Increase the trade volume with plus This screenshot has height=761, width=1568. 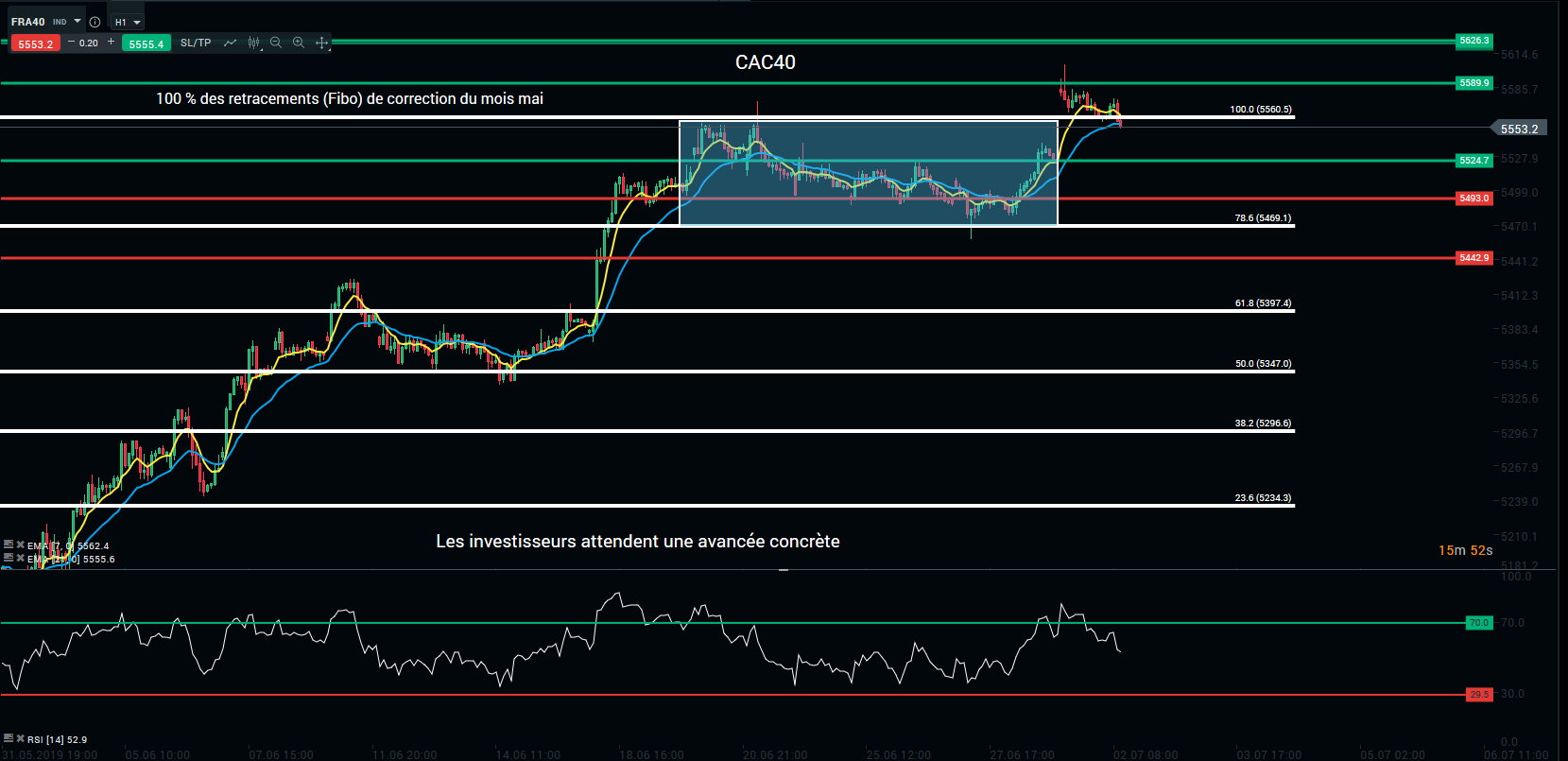click(x=112, y=43)
